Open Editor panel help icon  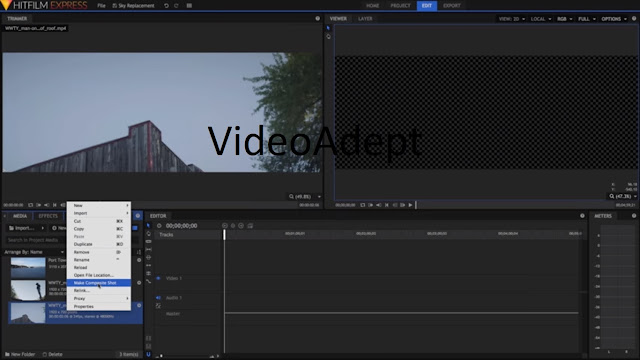click(582, 216)
